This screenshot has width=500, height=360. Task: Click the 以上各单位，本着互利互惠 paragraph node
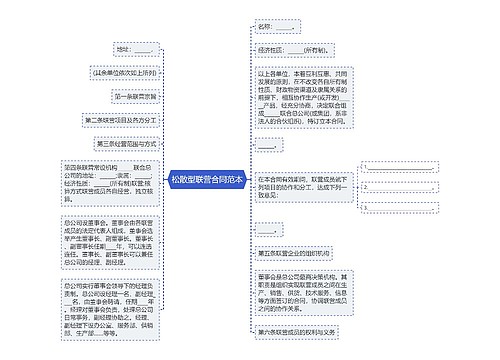(304, 98)
